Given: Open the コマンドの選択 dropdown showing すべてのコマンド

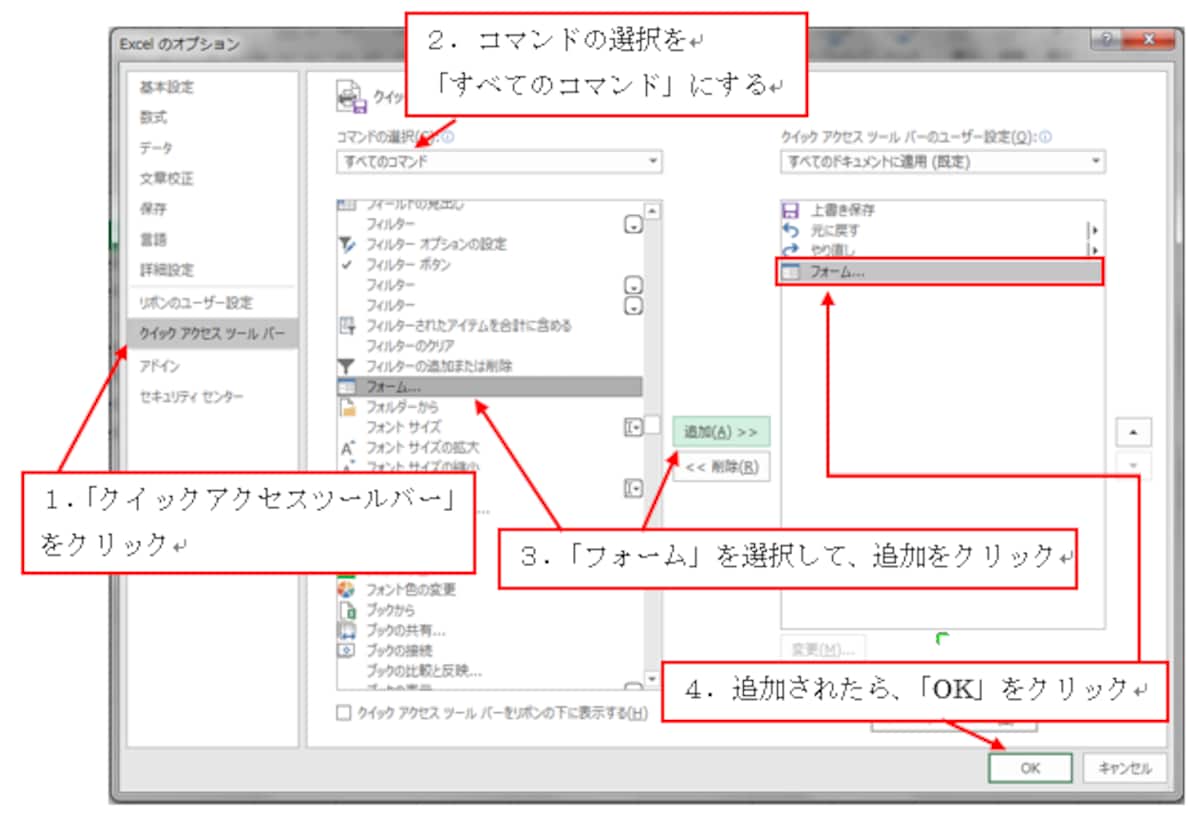Looking at the screenshot, I should tap(499, 161).
